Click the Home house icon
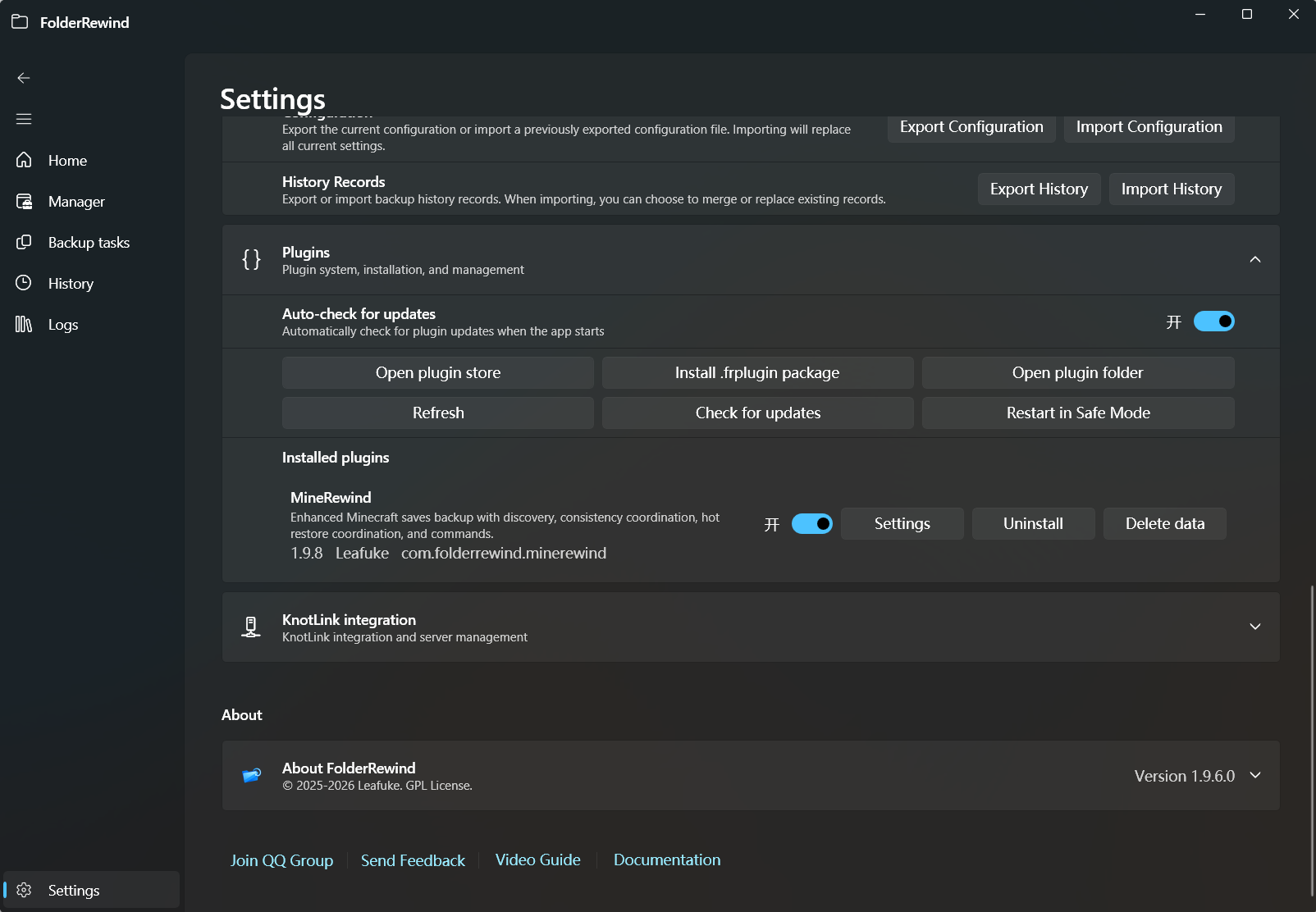 click(x=24, y=160)
